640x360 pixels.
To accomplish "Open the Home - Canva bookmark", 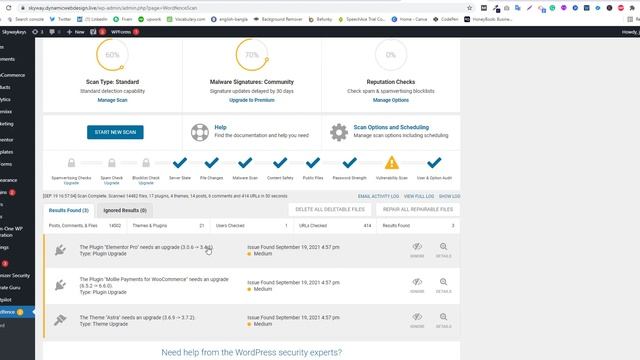I will [x=409, y=19].
